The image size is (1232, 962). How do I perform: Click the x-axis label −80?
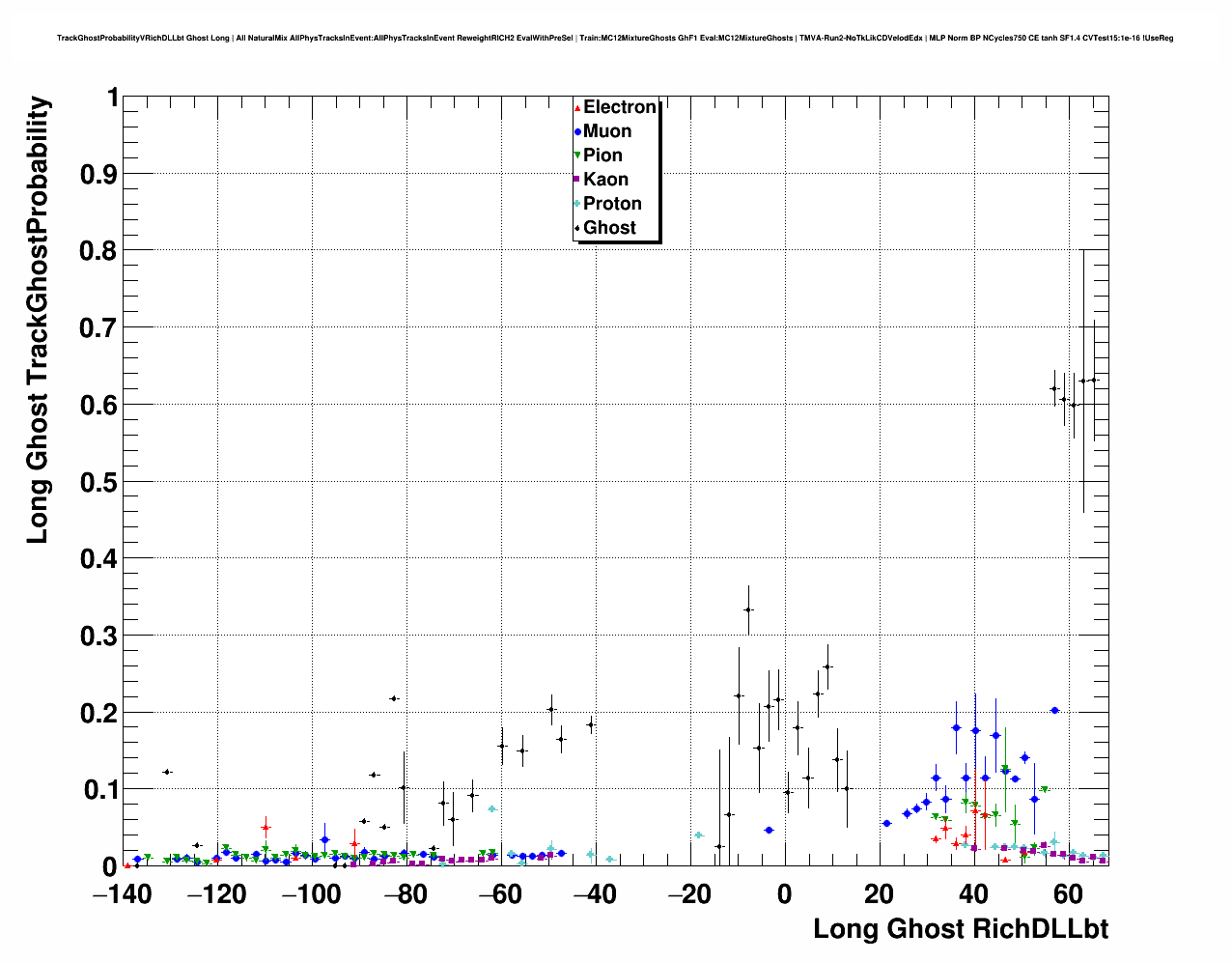tap(406, 895)
